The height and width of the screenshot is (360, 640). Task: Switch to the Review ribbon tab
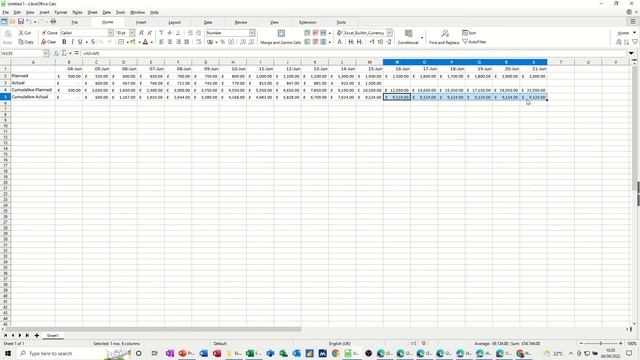[x=241, y=22]
